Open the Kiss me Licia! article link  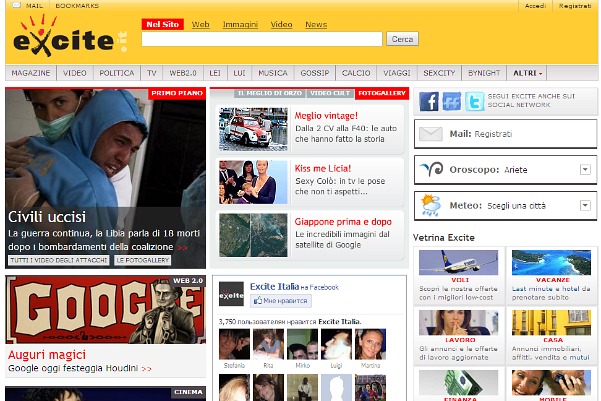pos(323,168)
